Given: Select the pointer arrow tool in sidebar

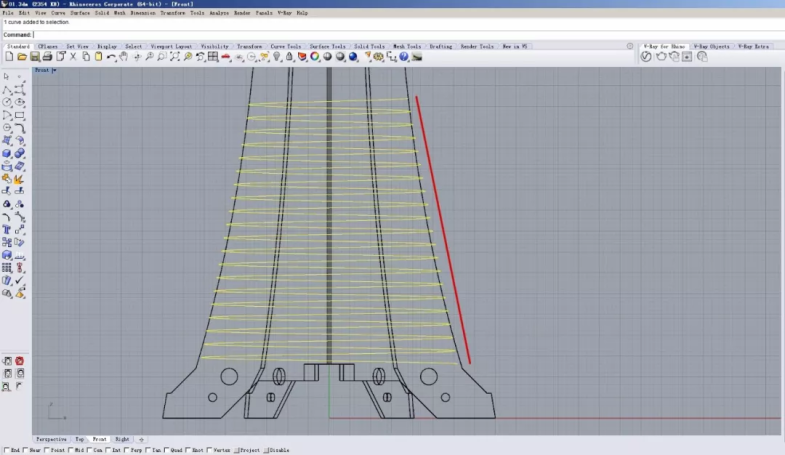Looking at the screenshot, I should click(7, 77).
